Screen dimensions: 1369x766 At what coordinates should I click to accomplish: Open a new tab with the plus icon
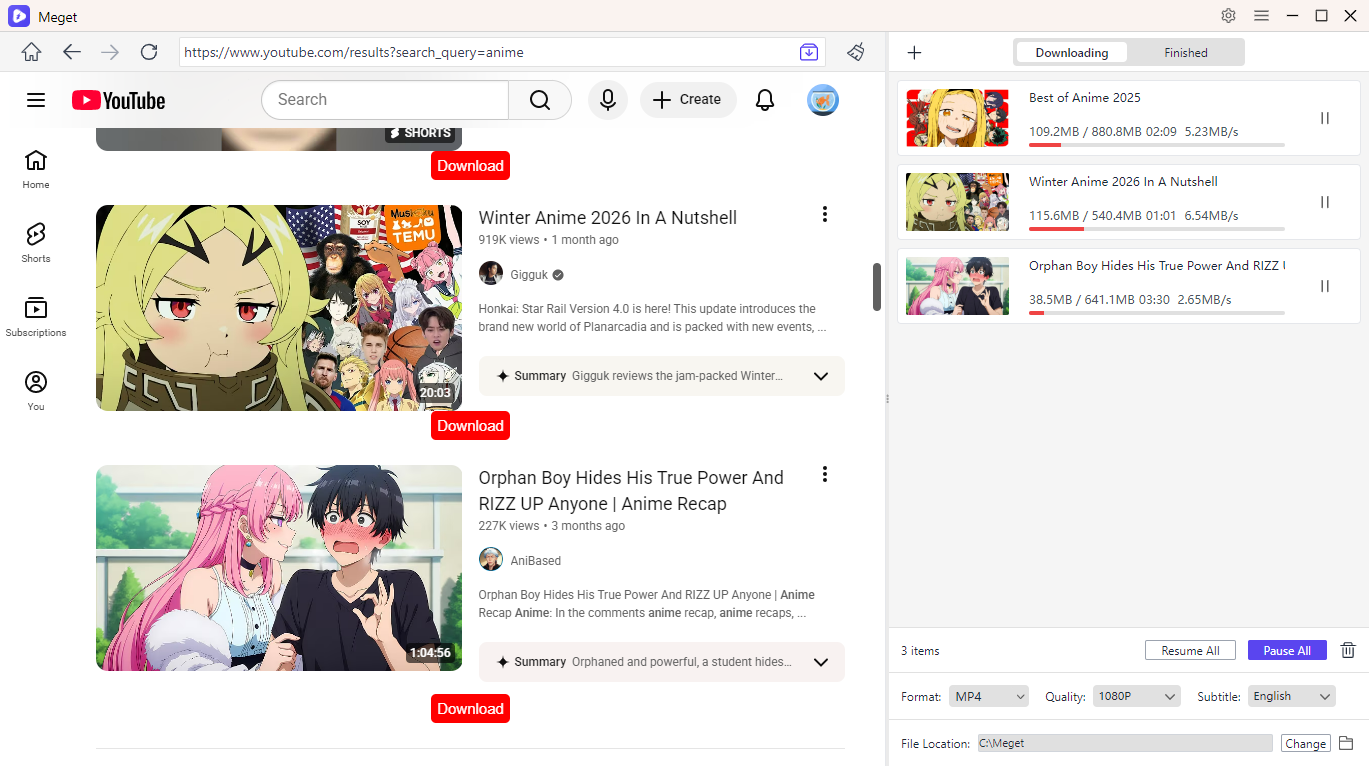coord(913,52)
